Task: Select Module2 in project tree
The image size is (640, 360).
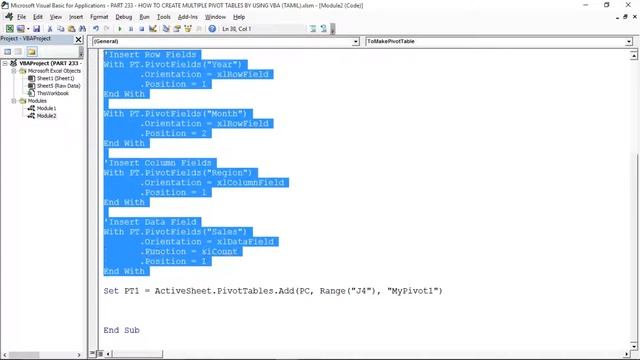Action: coord(46,116)
